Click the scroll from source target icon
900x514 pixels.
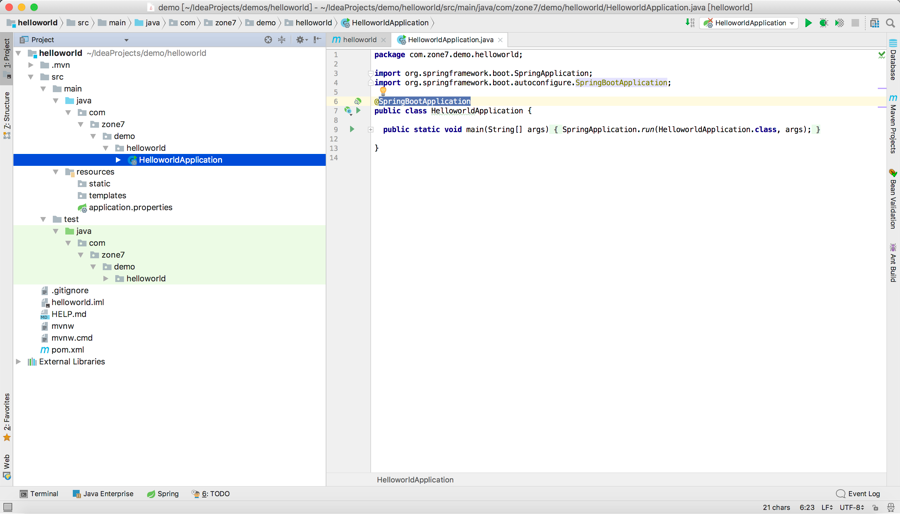(x=268, y=40)
